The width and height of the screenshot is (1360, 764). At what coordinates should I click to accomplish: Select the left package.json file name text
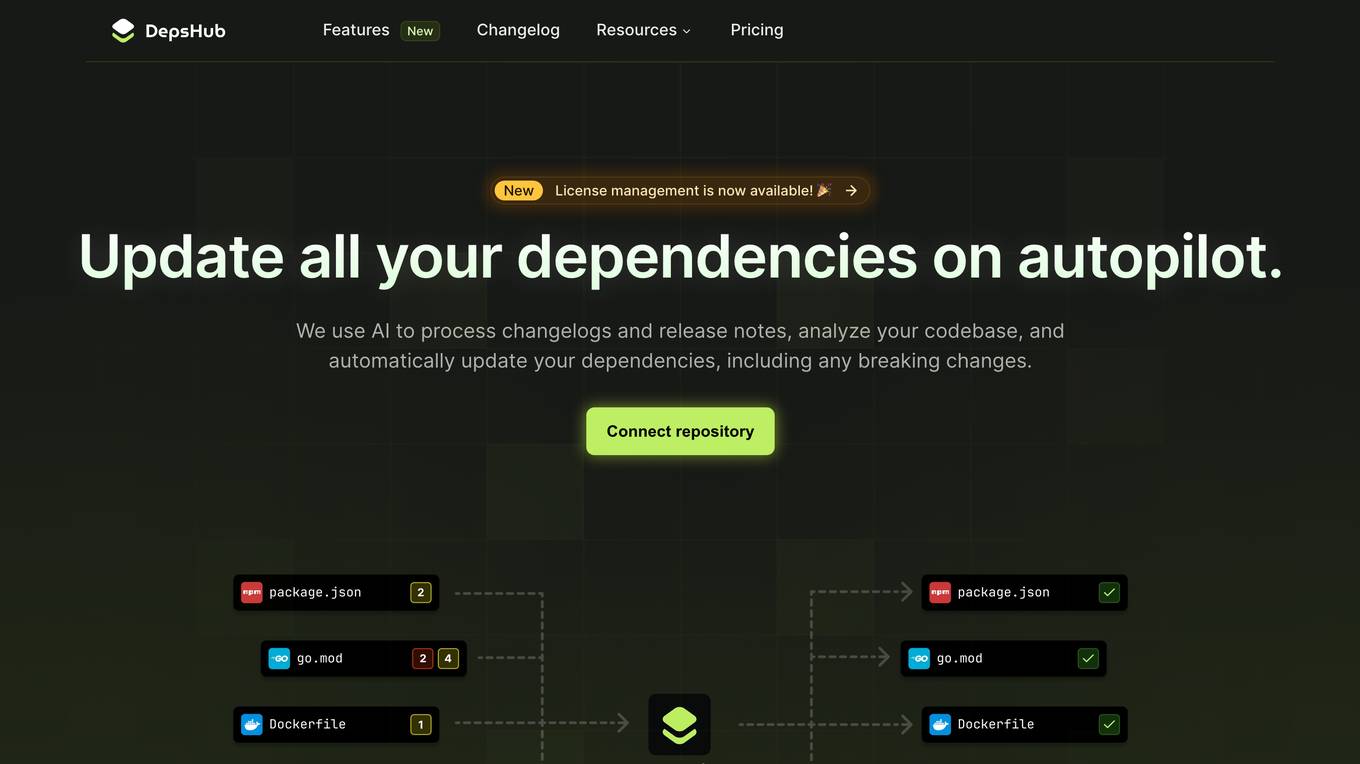coord(315,592)
